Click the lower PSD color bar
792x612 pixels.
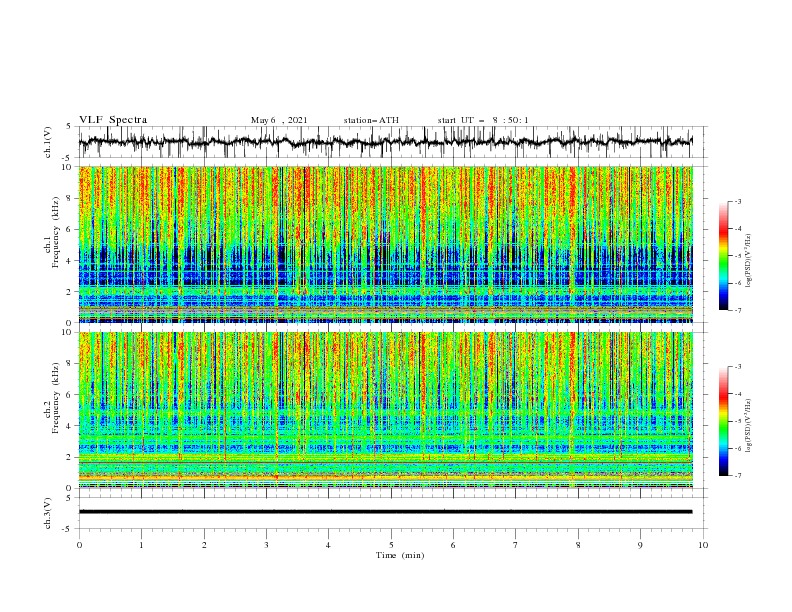[x=724, y=421]
